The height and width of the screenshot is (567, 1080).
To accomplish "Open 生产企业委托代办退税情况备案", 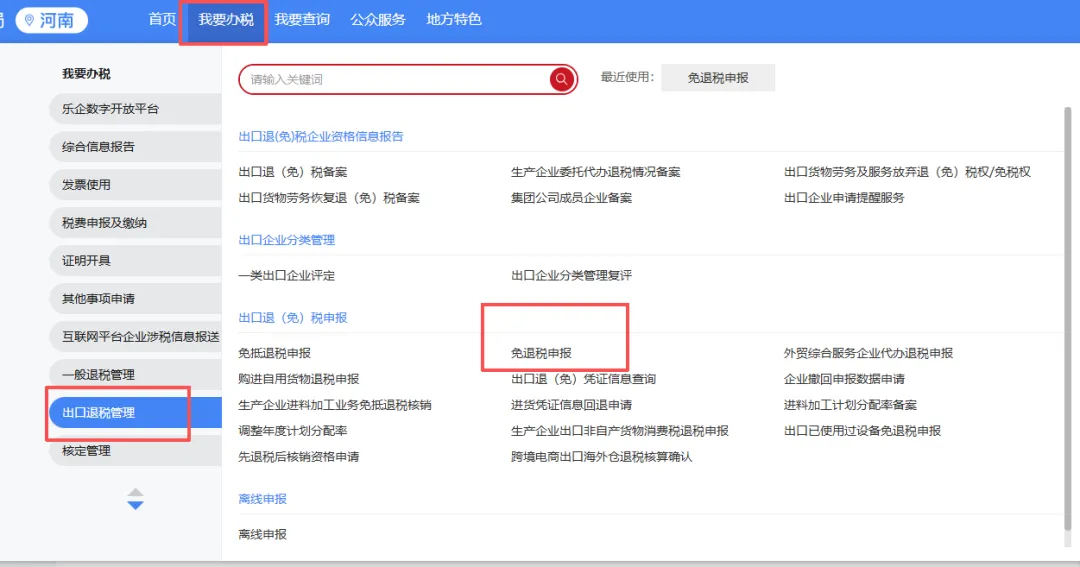I will click(x=596, y=172).
